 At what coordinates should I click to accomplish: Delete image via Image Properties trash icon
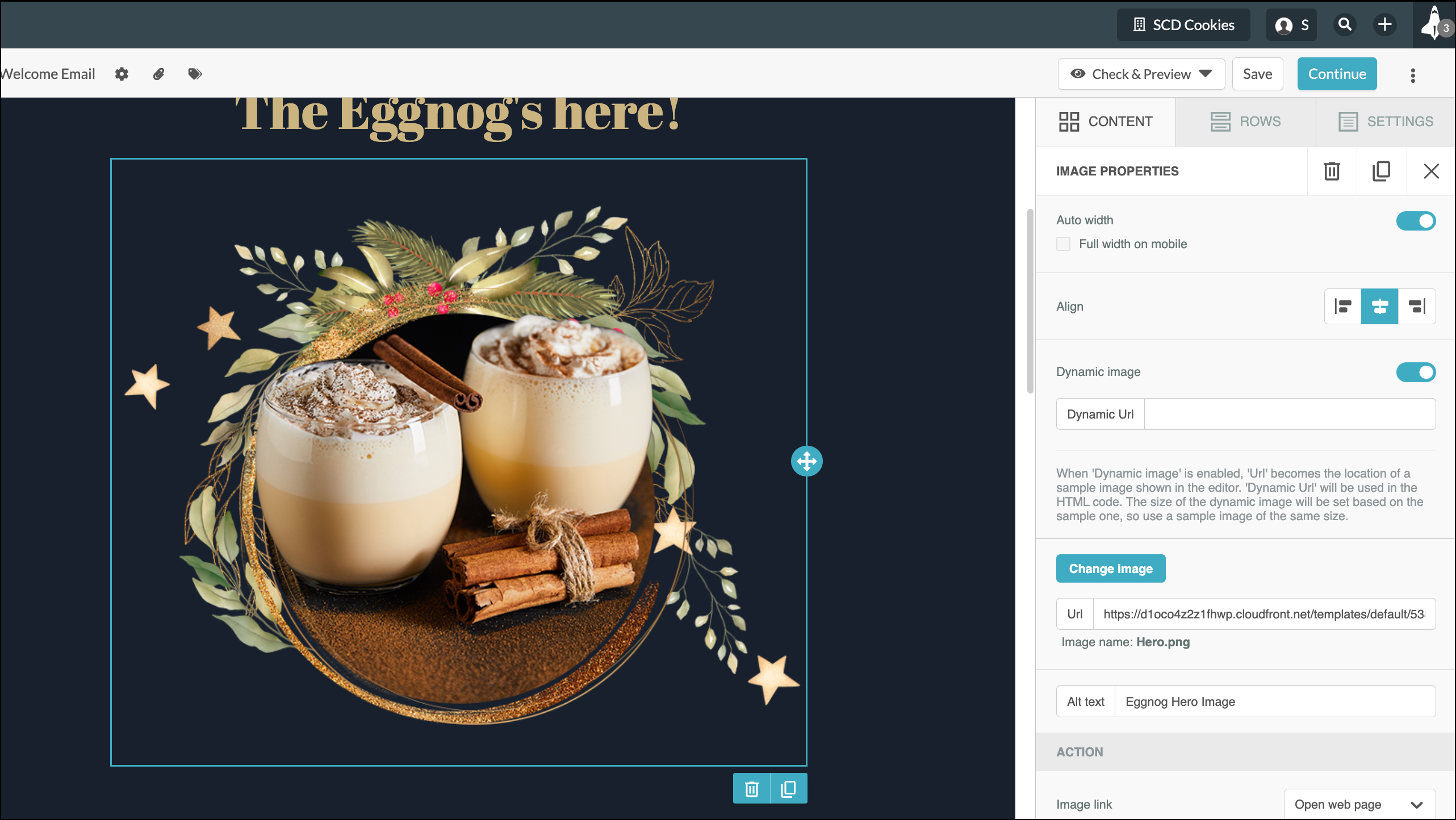pyautogui.click(x=1332, y=171)
